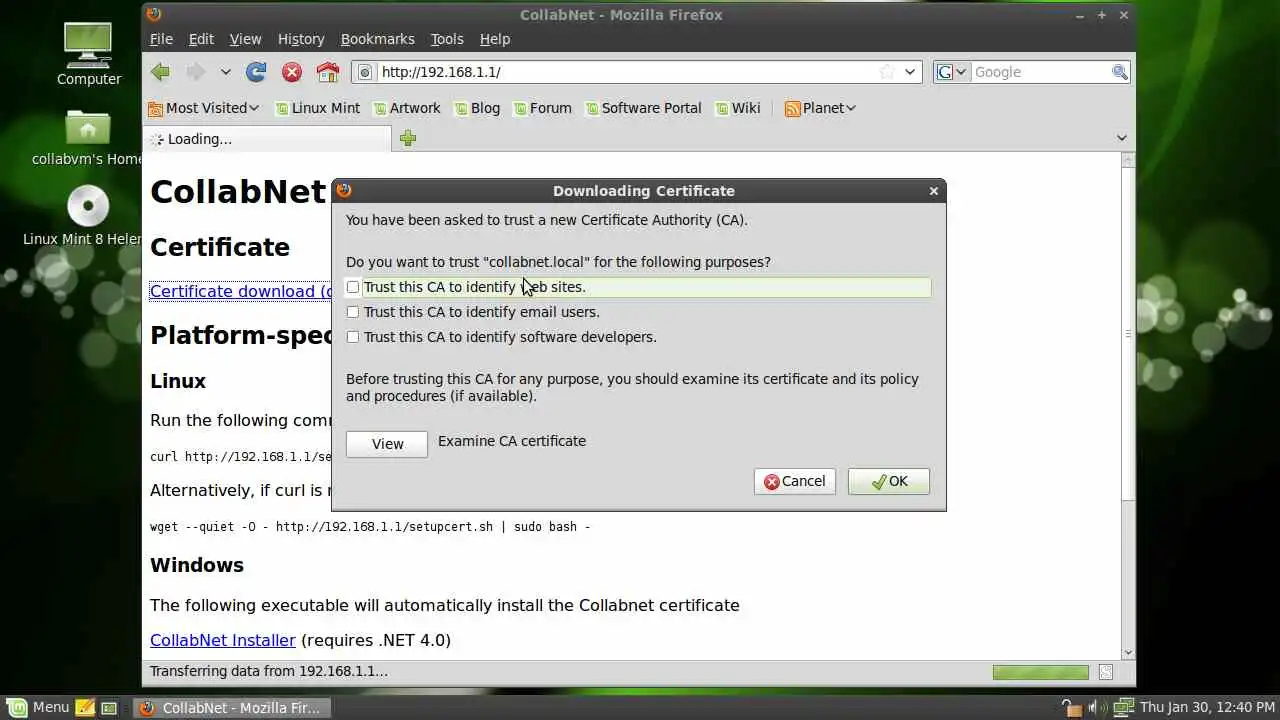Click the "Windows" heading text
Screen dimensions: 1280x720
(197, 565)
